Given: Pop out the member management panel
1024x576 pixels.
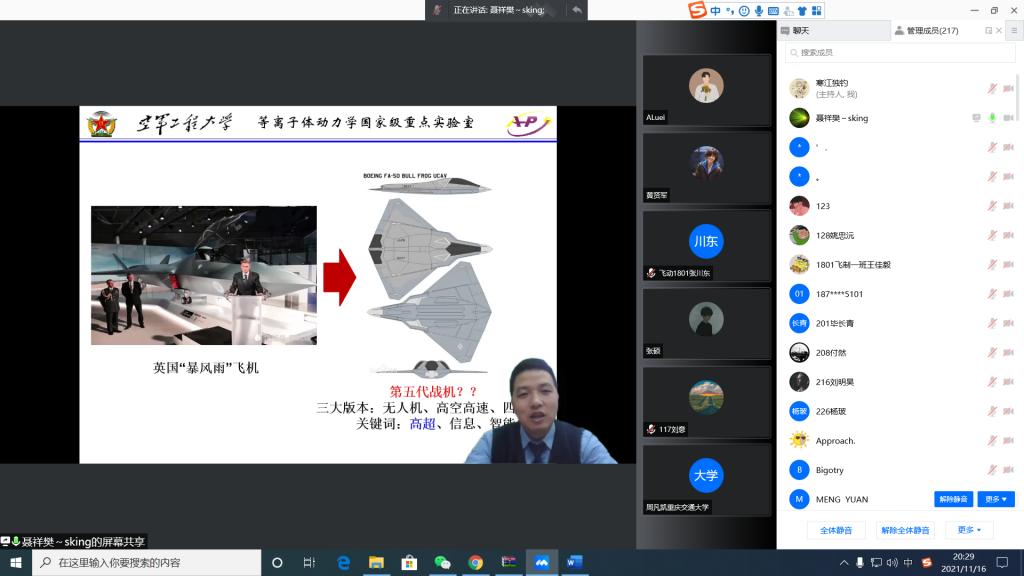Looking at the screenshot, I should pyautogui.click(x=988, y=30).
